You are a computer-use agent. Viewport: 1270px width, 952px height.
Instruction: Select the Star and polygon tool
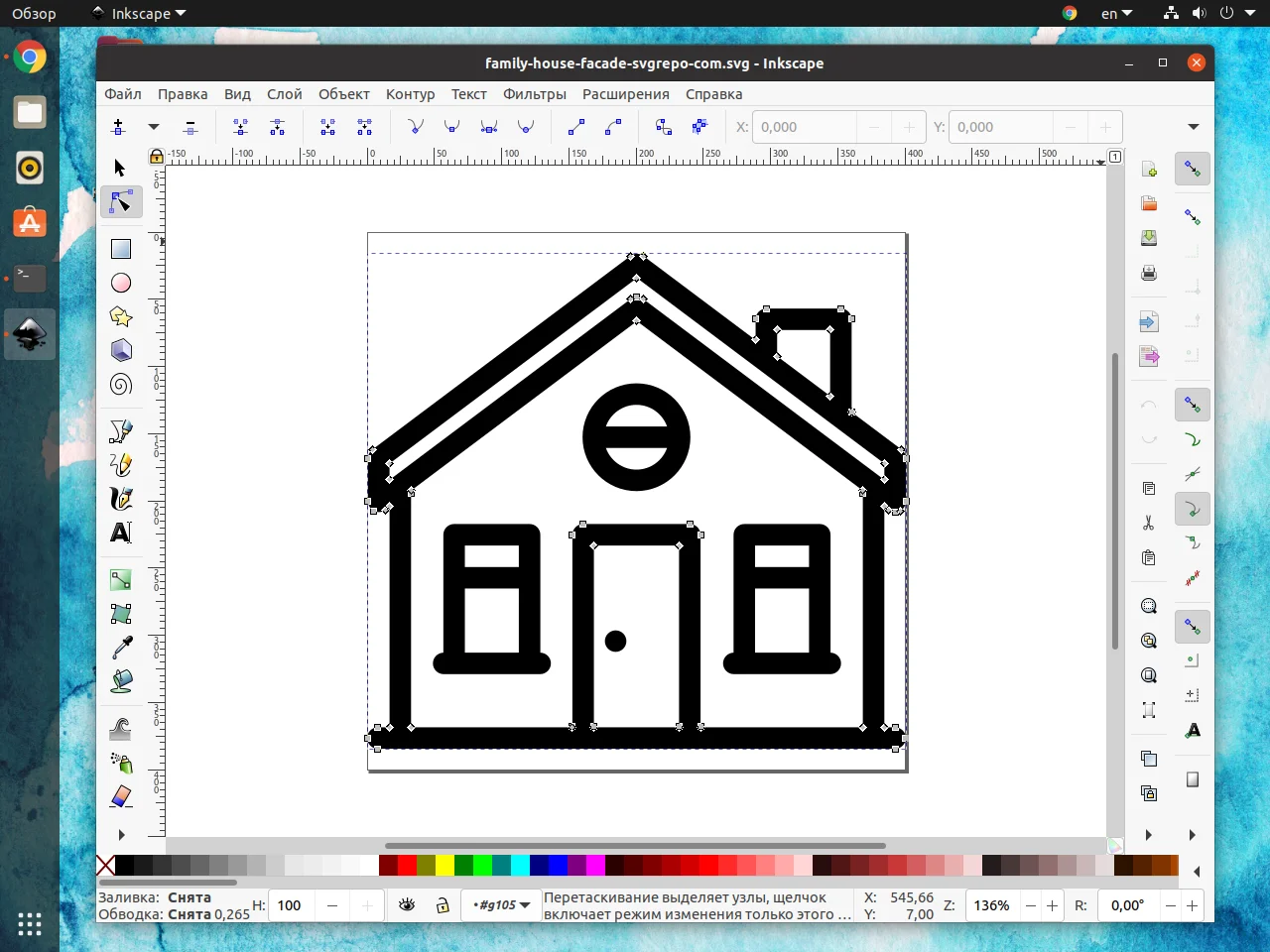[x=121, y=316]
